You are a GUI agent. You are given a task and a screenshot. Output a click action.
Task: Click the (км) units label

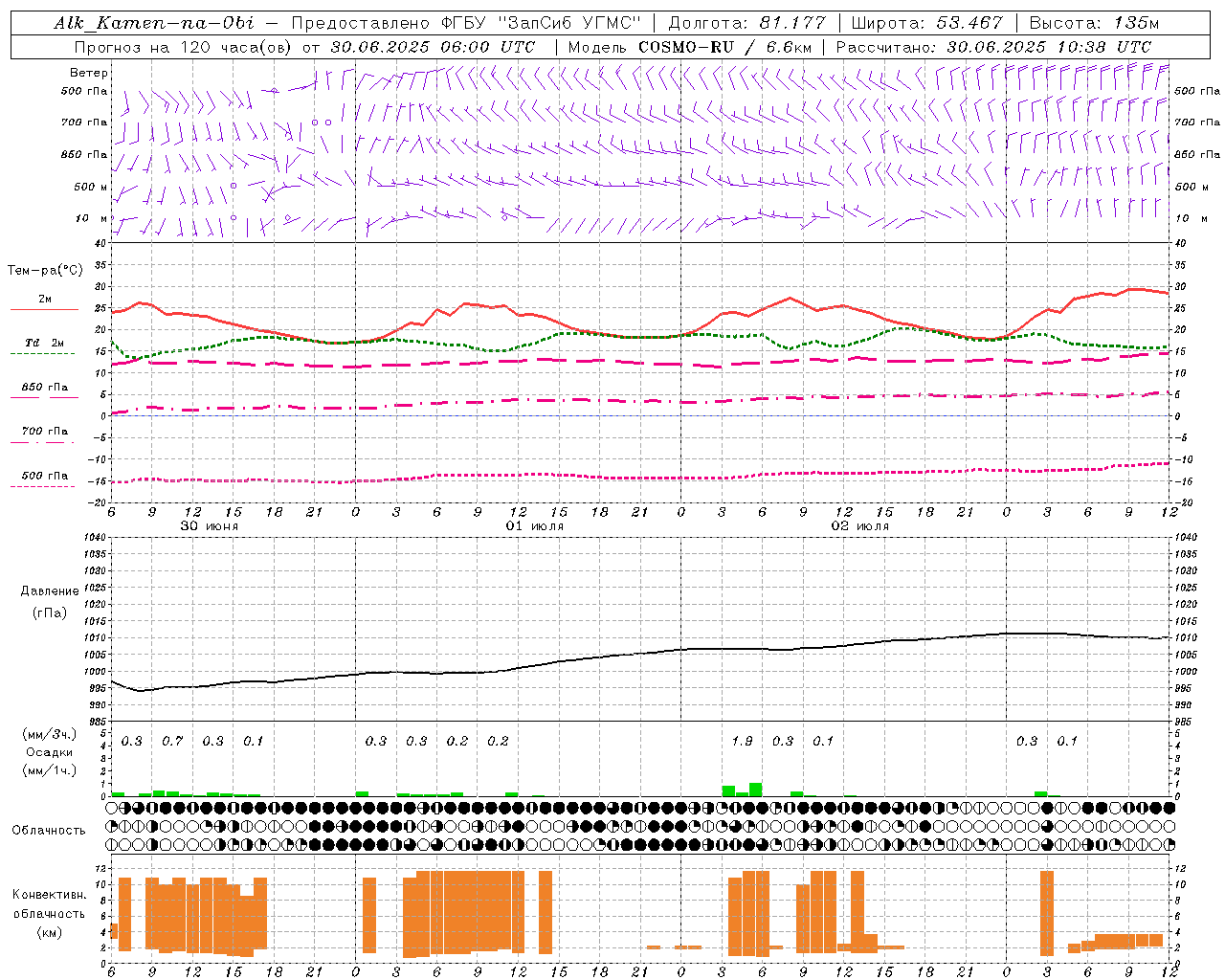(x=50, y=932)
